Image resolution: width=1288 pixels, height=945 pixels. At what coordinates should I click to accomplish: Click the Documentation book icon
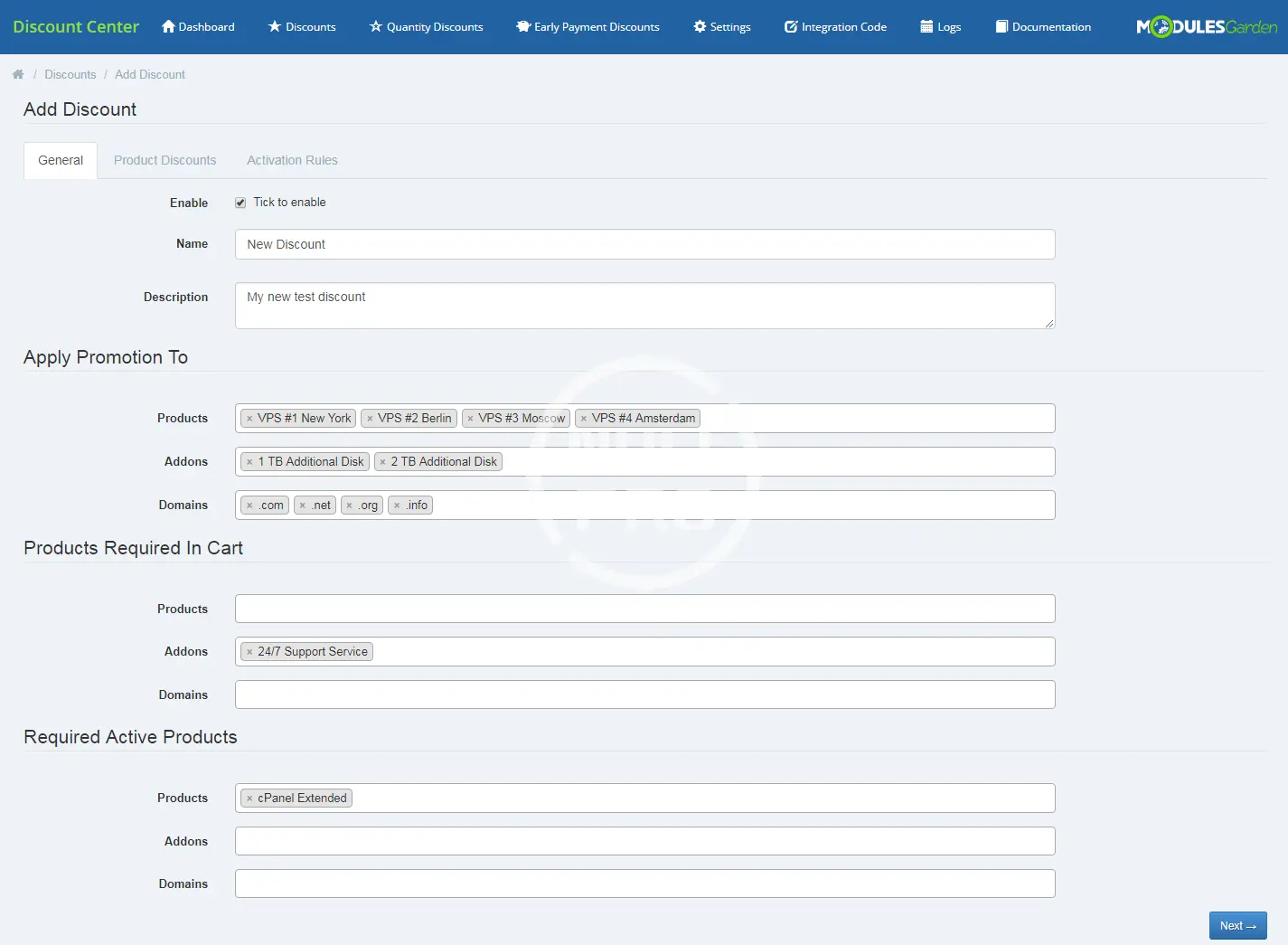(x=1001, y=26)
